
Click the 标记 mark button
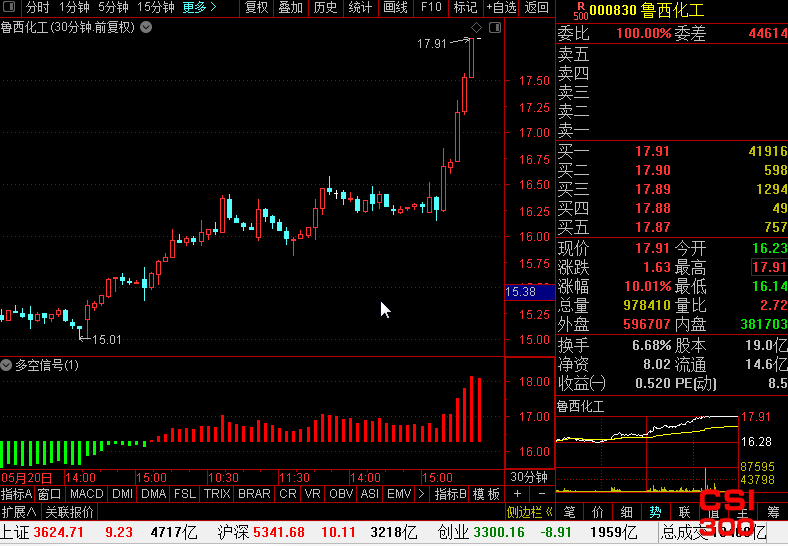point(465,7)
